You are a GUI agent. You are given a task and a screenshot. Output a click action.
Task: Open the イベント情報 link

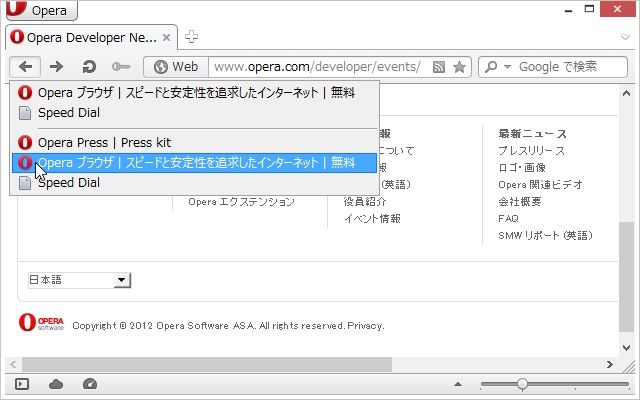372,218
